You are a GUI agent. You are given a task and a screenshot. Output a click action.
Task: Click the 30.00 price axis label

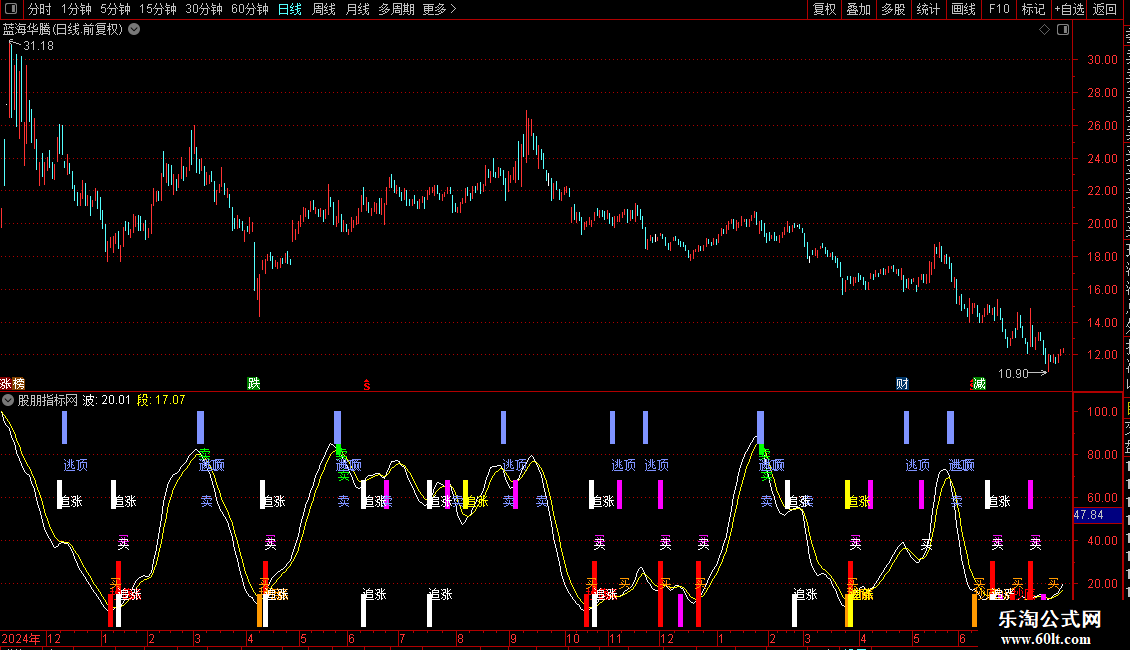coord(1103,60)
